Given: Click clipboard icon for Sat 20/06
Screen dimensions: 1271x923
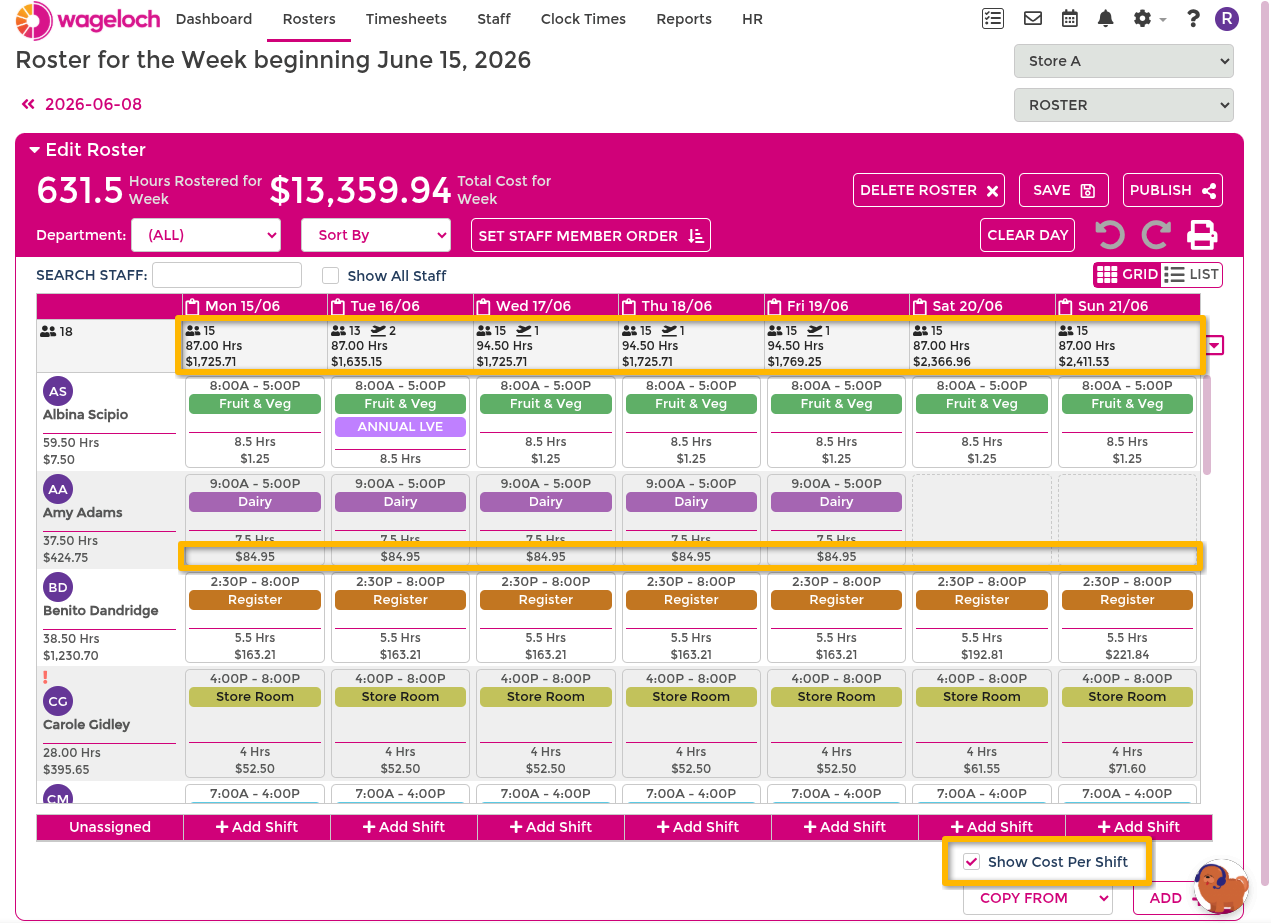Looking at the screenshot, I should tap(919, 306).
